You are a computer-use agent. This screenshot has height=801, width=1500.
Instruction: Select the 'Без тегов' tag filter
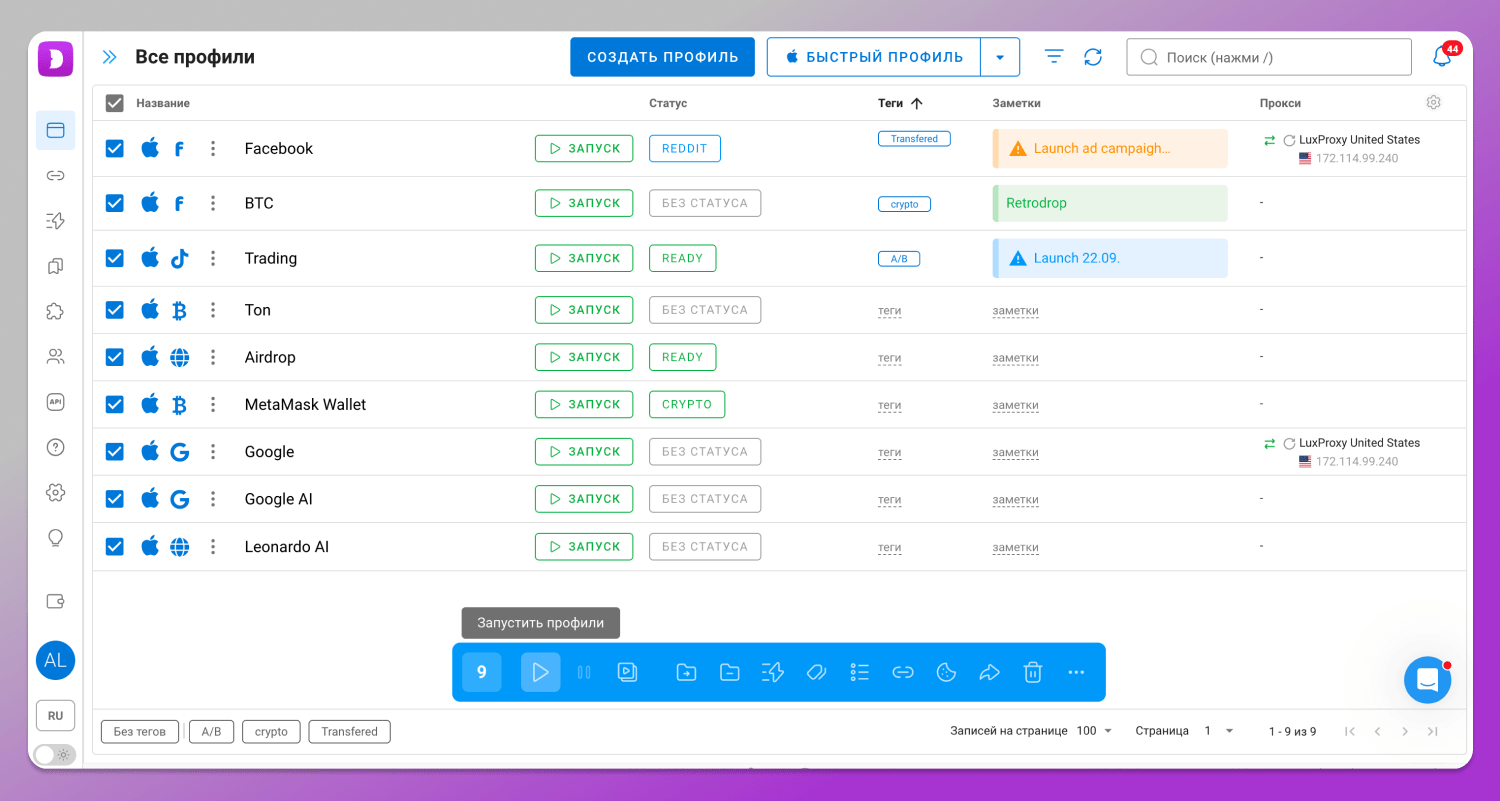(x=140, y=732)
